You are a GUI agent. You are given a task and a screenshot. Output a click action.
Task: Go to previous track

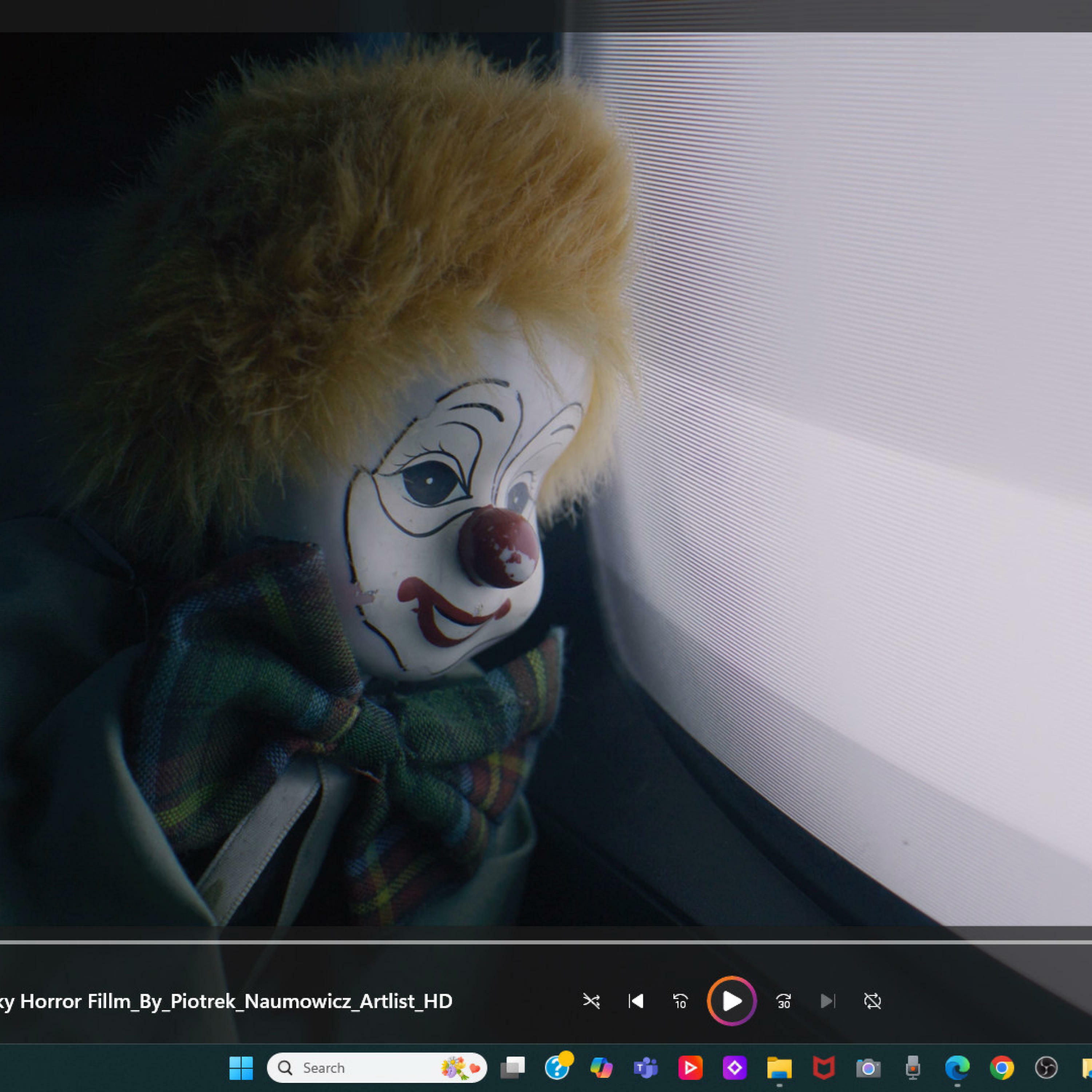coord(636,1001)
